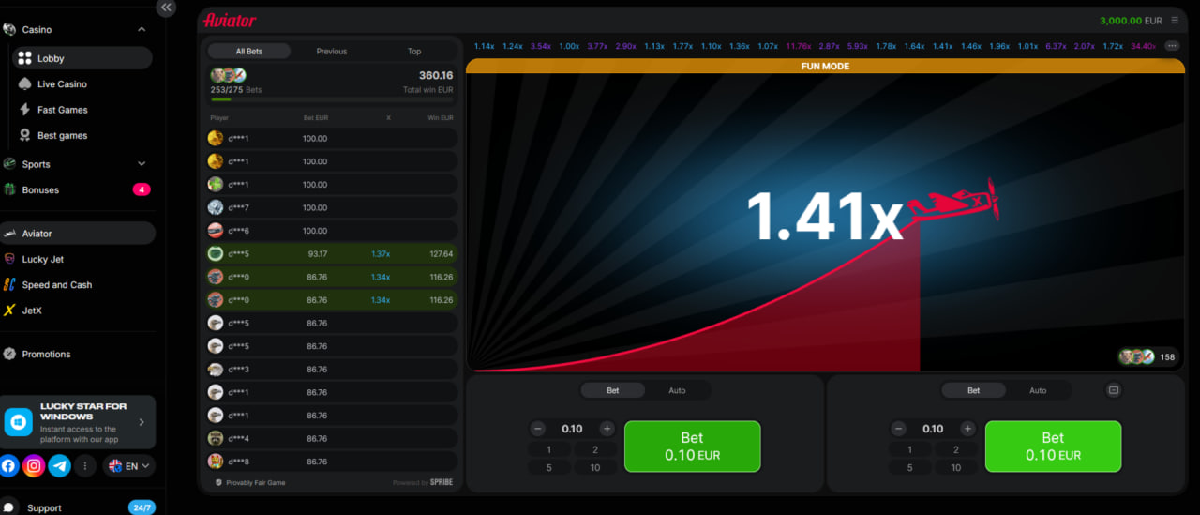Open full multiplier history with the ellipsis button
This screenshot has height=515, width=1200.
1172,46
